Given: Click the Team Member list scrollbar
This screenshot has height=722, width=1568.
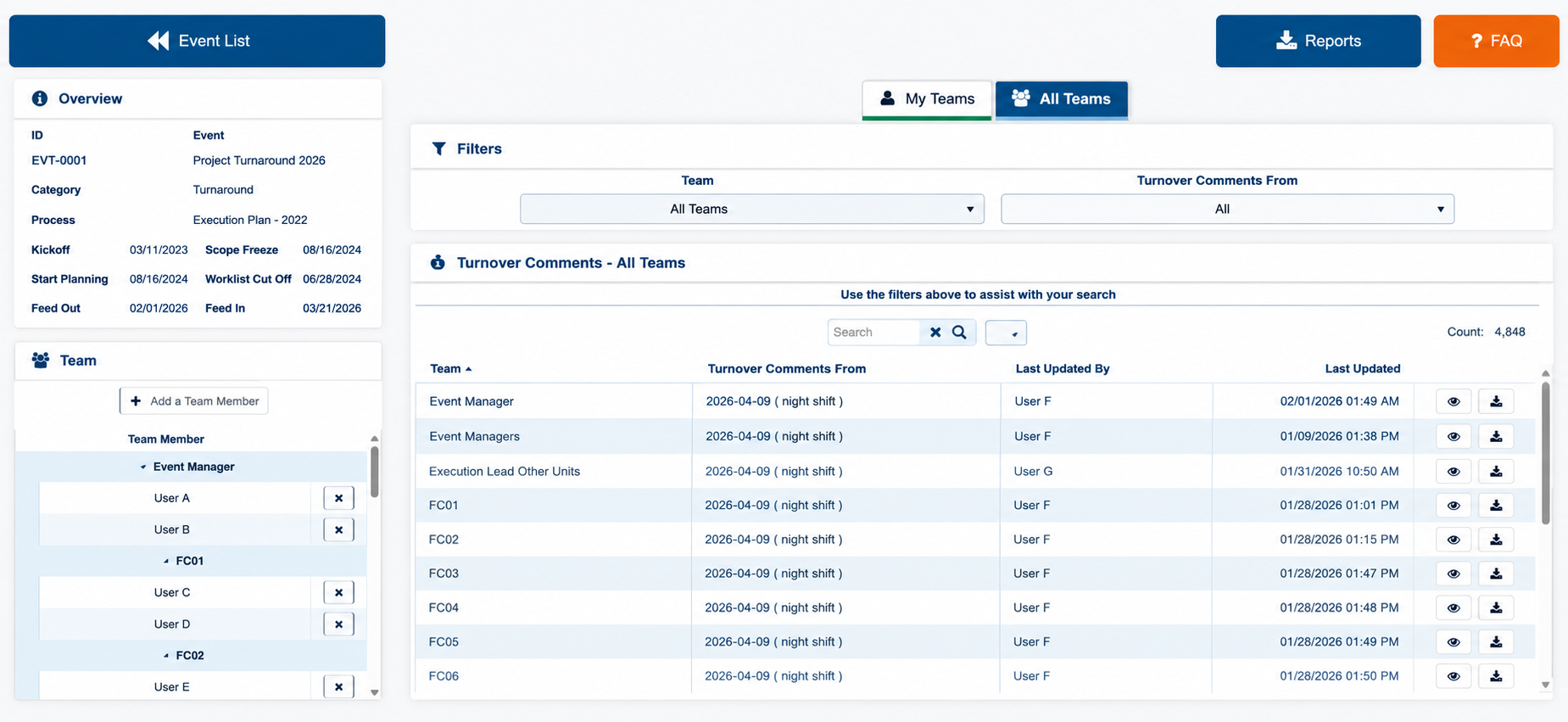Looking at the screenshot, I should (x=374, y=472).
